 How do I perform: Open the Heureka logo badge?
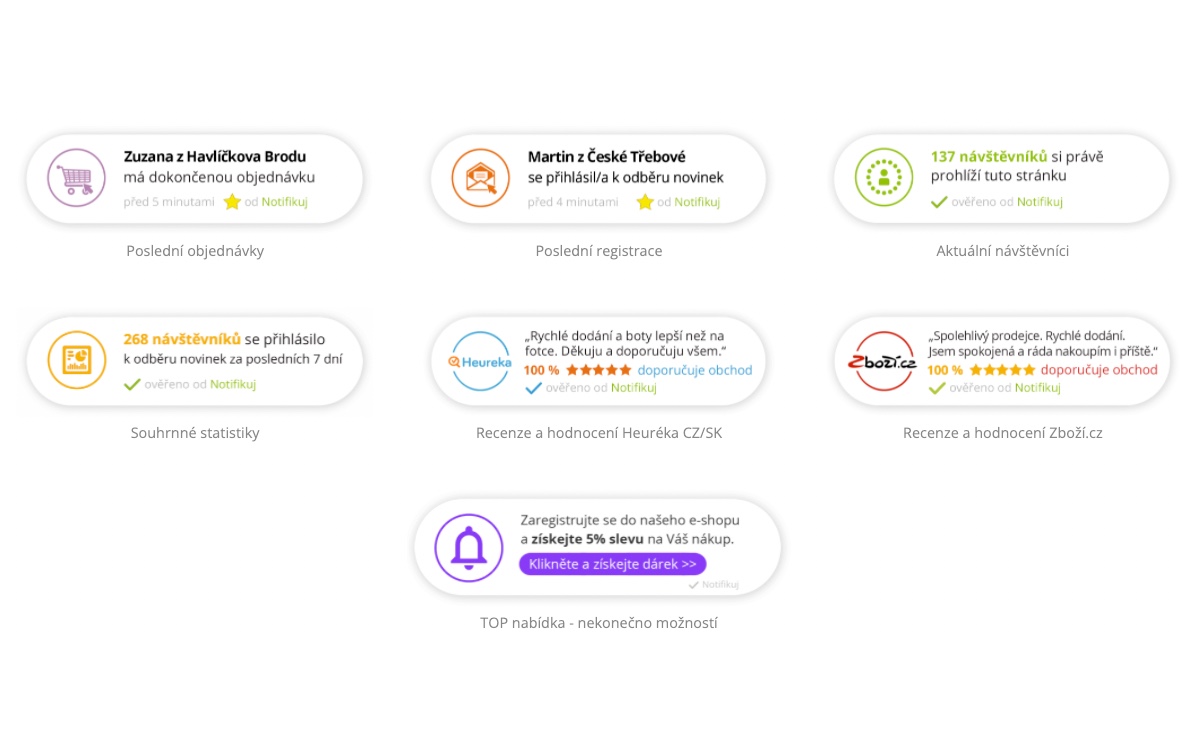click(x=480, y=361)
